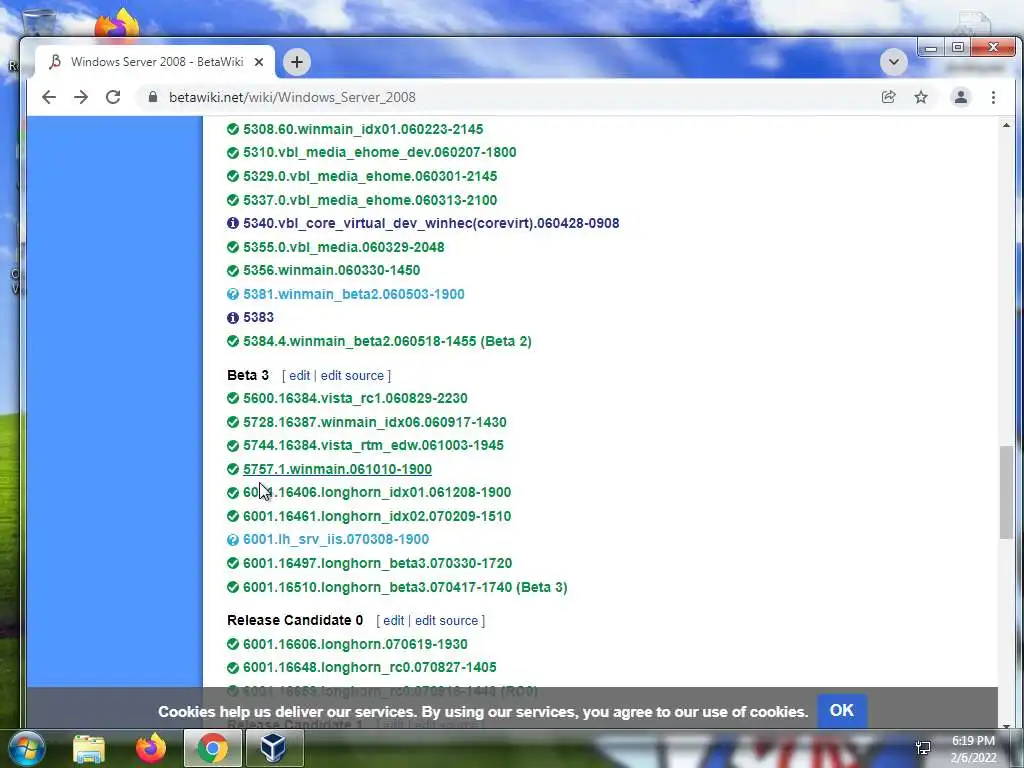Open build 5356.winmain.060330-1450
This screenshot has height=768, width=1024.
[x=332, y=270]
